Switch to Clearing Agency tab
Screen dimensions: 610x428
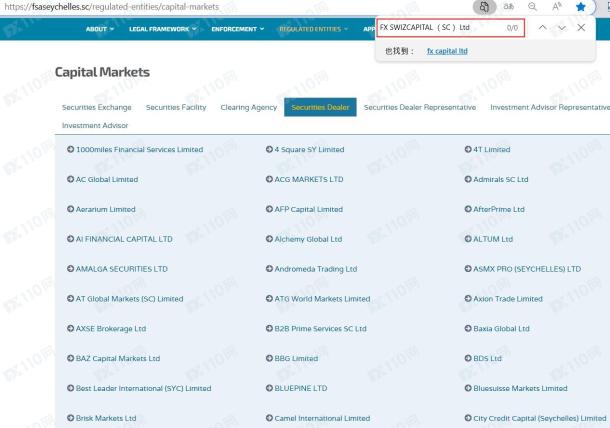click(x=249, y=107)
